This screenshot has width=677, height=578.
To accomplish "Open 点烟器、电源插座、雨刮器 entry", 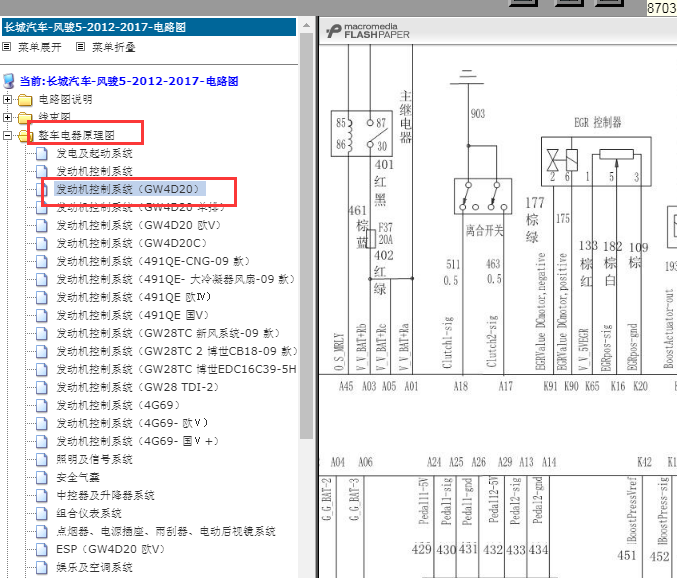I will [x=166, y=531].
